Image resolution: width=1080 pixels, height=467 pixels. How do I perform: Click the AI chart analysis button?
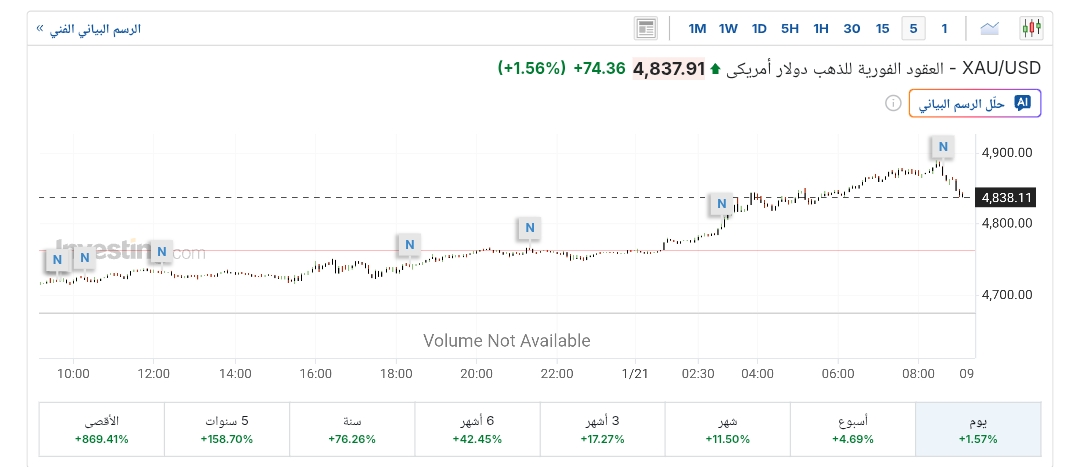(x=975, y=103)
